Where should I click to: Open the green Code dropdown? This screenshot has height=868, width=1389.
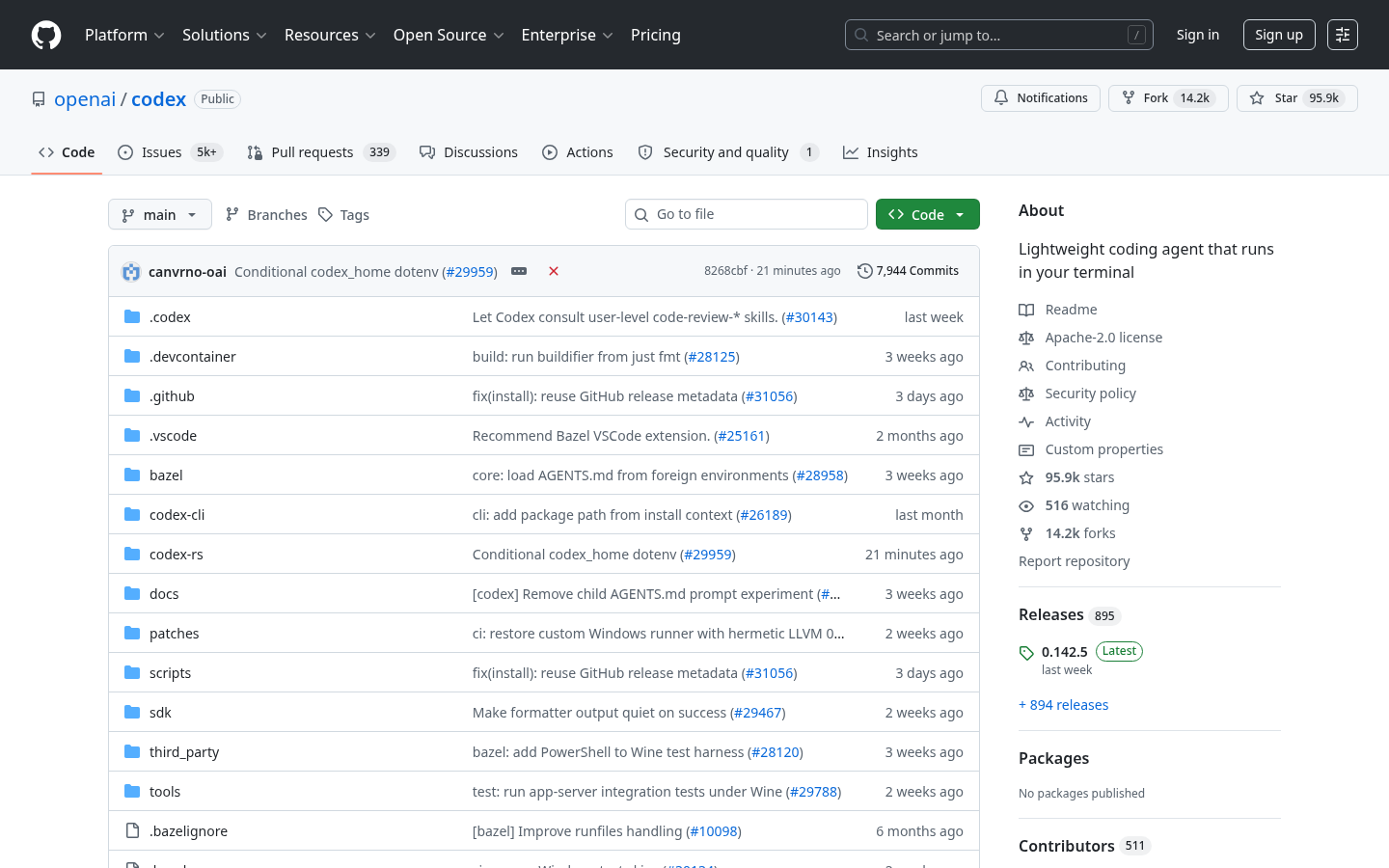(928, 214)
